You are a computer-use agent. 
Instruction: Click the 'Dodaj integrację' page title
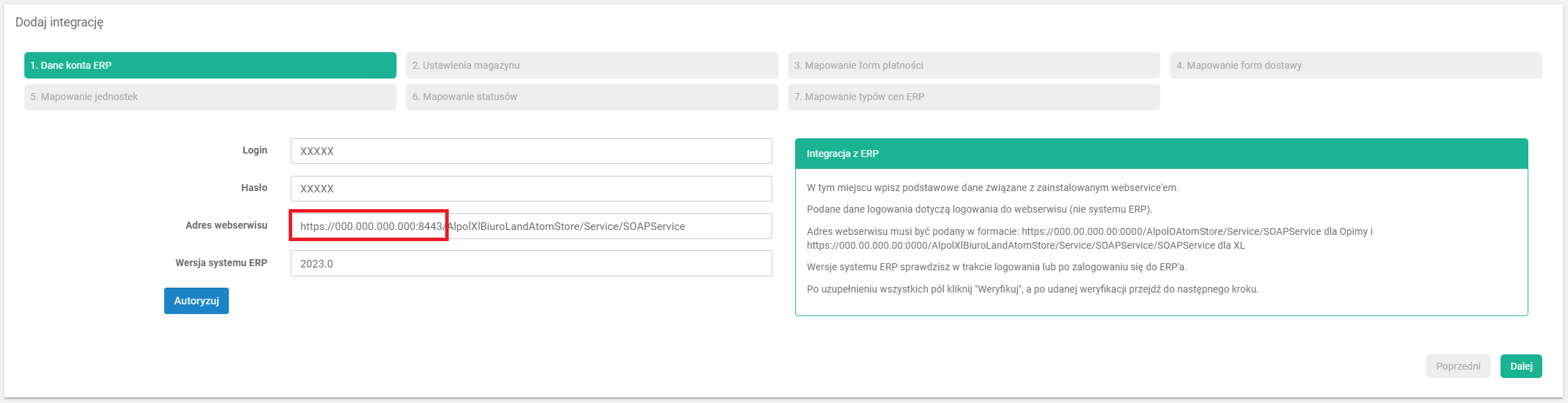click(x=60, y=22)
